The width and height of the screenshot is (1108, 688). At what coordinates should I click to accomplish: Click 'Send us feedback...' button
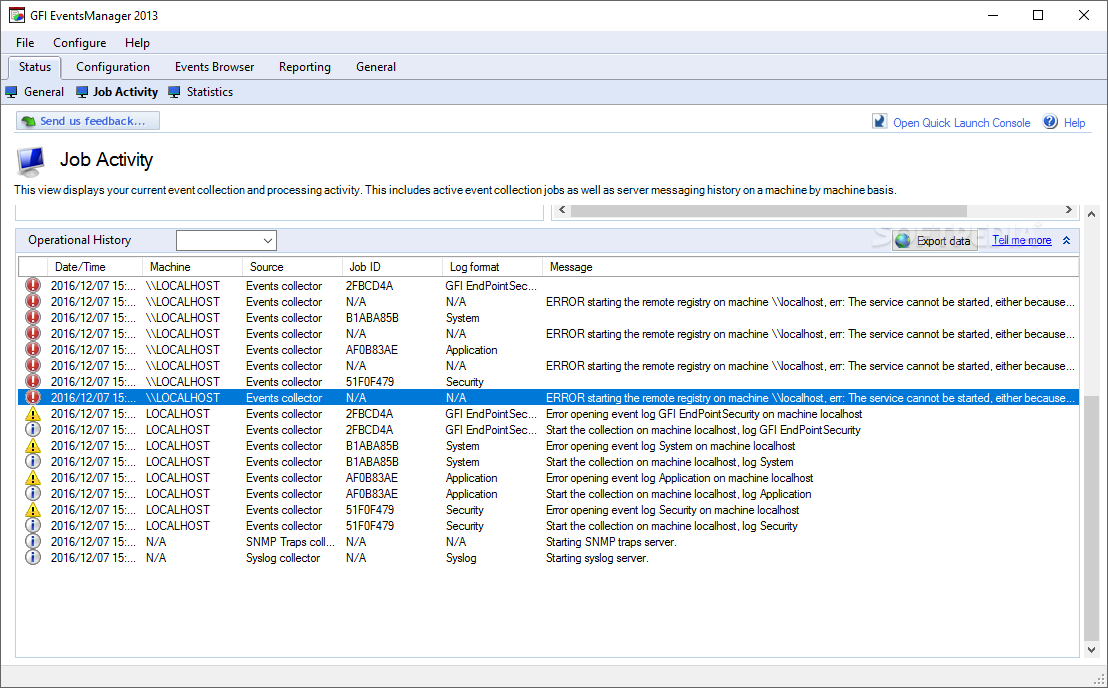[88, 121]
